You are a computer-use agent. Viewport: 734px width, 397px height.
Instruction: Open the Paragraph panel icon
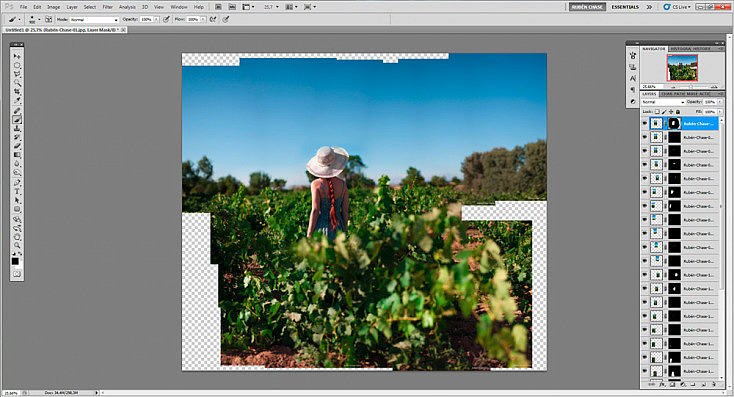[633, 90]
